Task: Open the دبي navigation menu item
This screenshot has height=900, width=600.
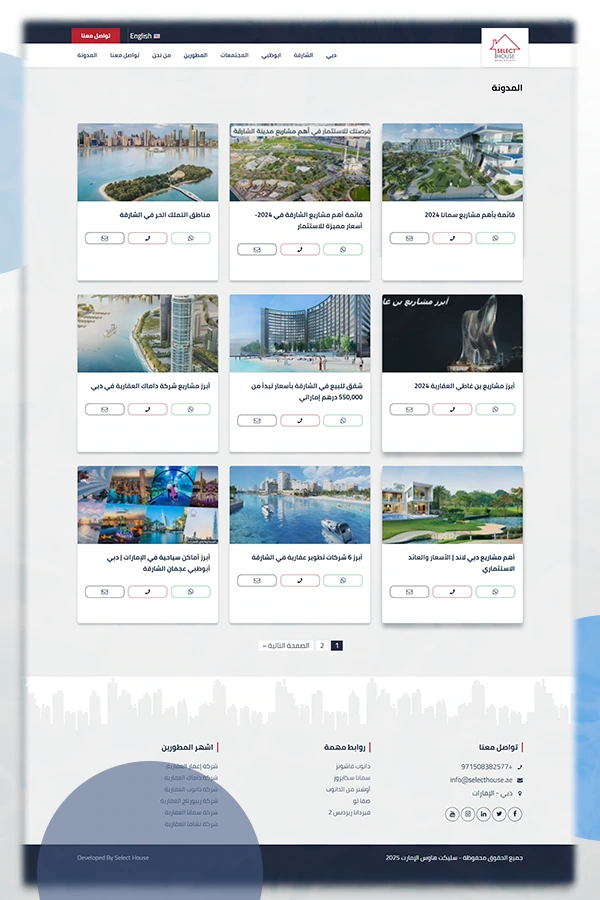Action: (331, 56)
